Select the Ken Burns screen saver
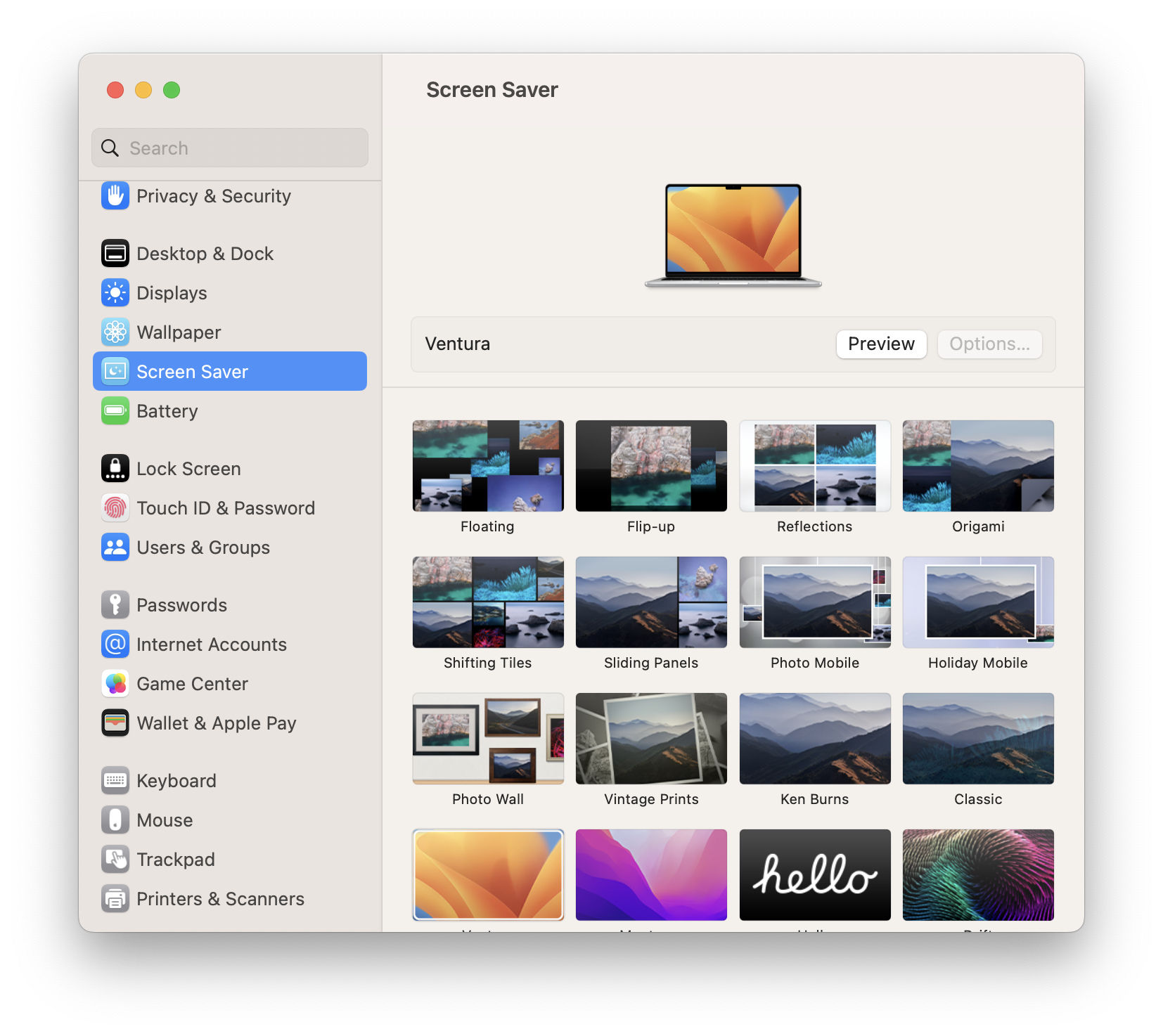The width and height of the screenshot is (1163, 1036). 815,739
